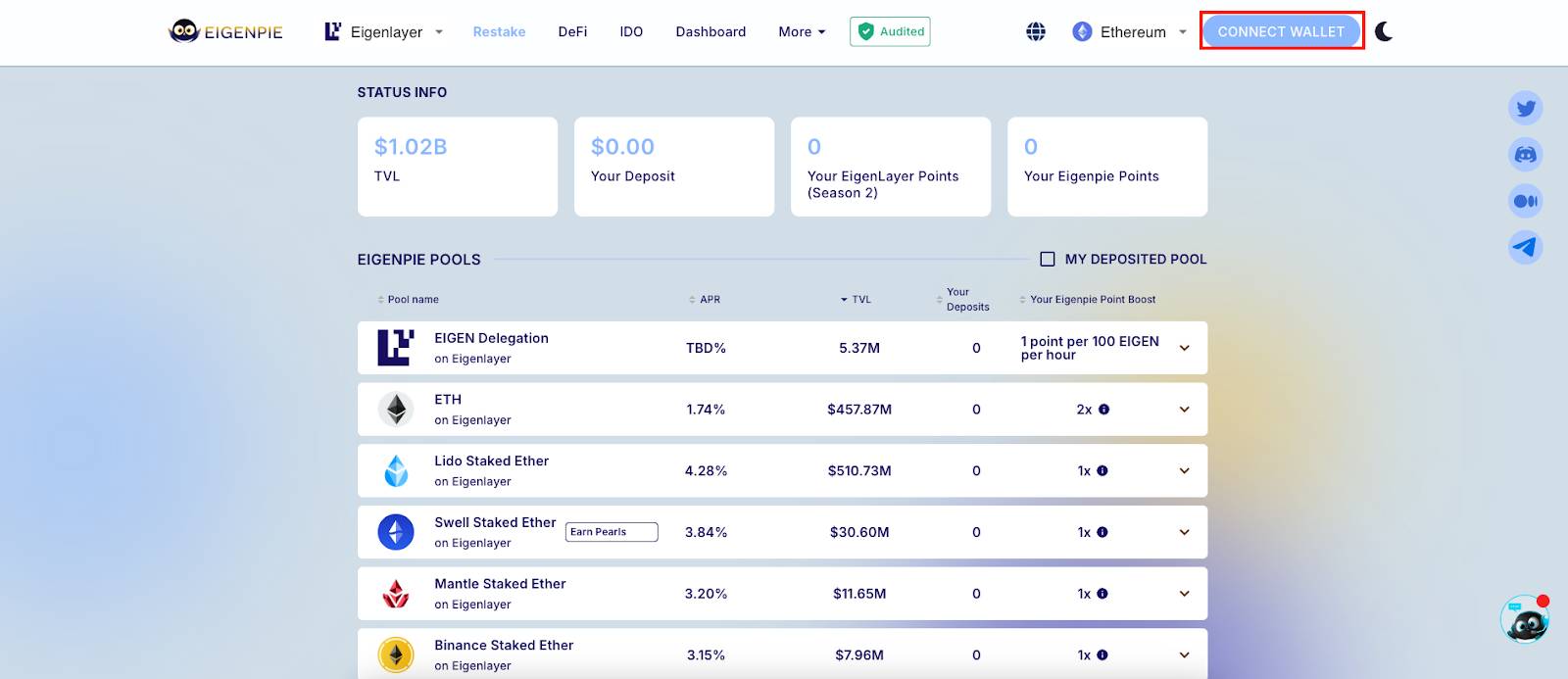The image size is (1568, 679).
Task: Click the ETH pool diamond icon
Action: click(x=396, y=409)
